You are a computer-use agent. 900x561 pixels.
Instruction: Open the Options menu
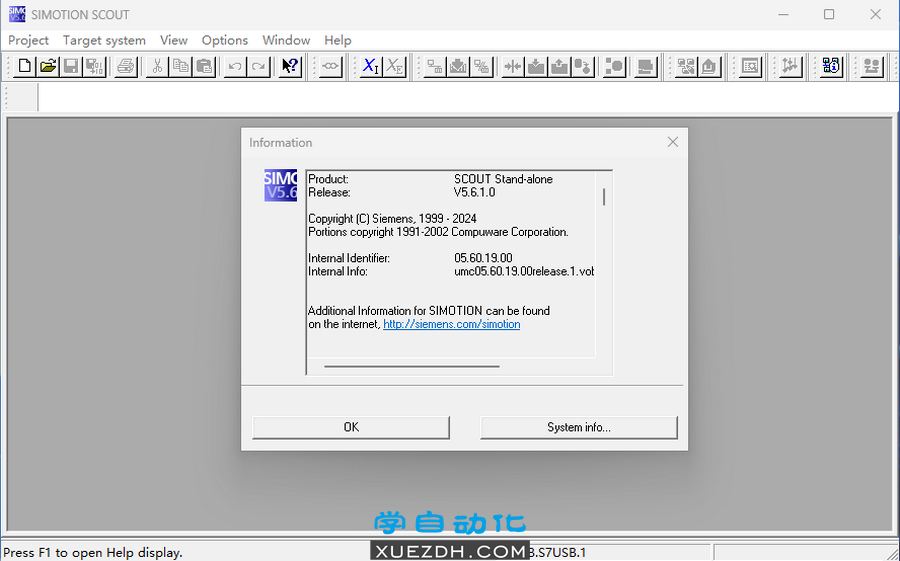(224, 40)
